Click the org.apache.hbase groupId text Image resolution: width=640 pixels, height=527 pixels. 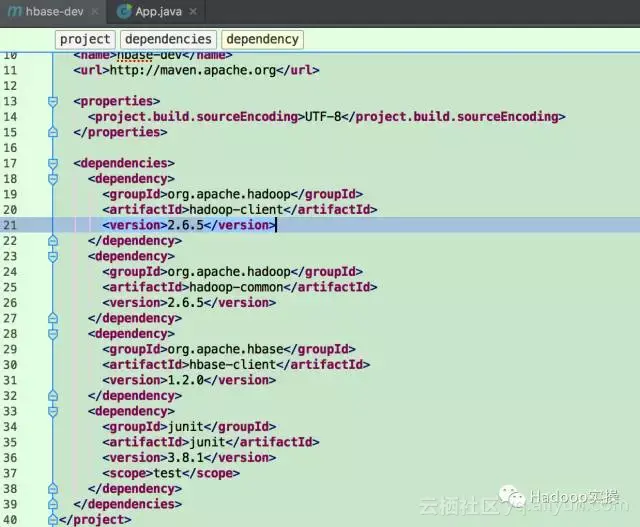pyautogui.click(x=225, y=349)
